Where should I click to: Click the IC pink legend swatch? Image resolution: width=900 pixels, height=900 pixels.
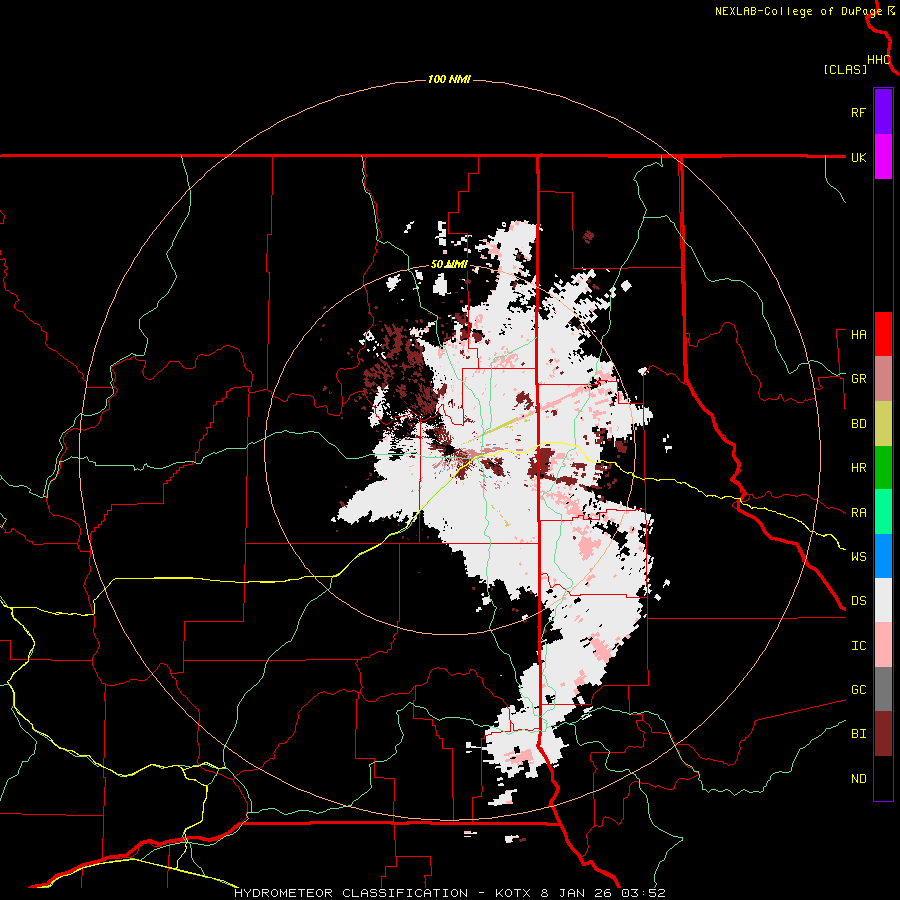pyautogui.click(x=883, y=645)
